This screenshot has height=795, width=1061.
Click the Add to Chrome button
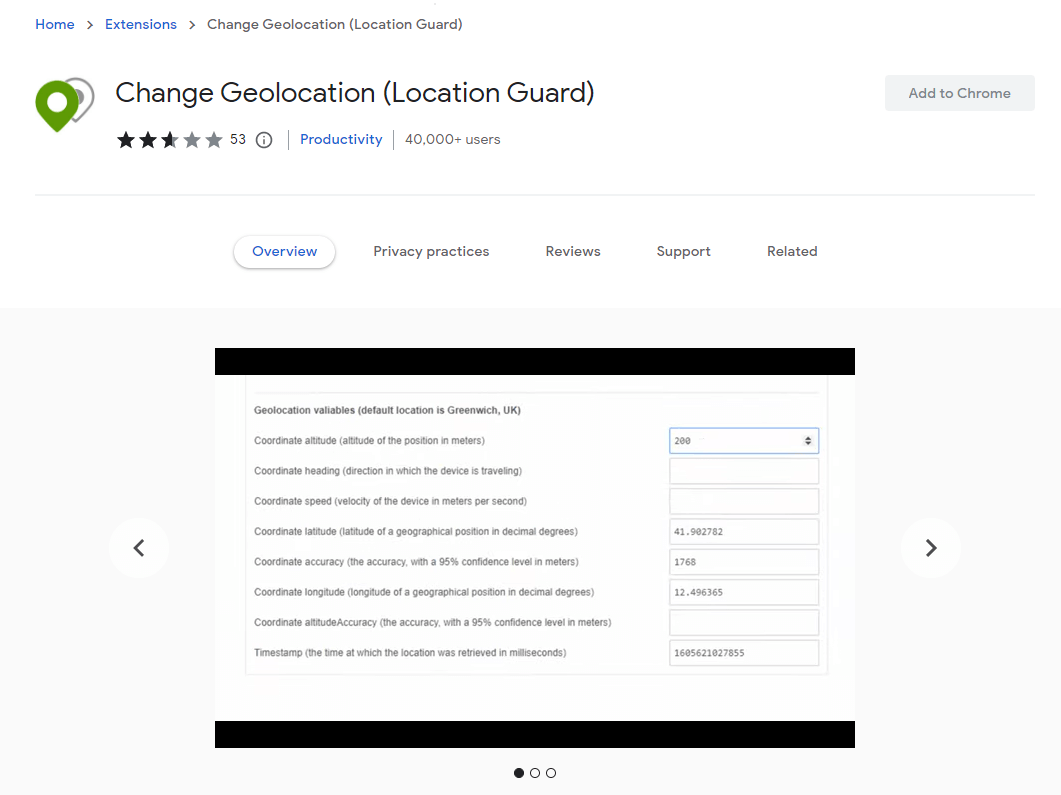960,93
